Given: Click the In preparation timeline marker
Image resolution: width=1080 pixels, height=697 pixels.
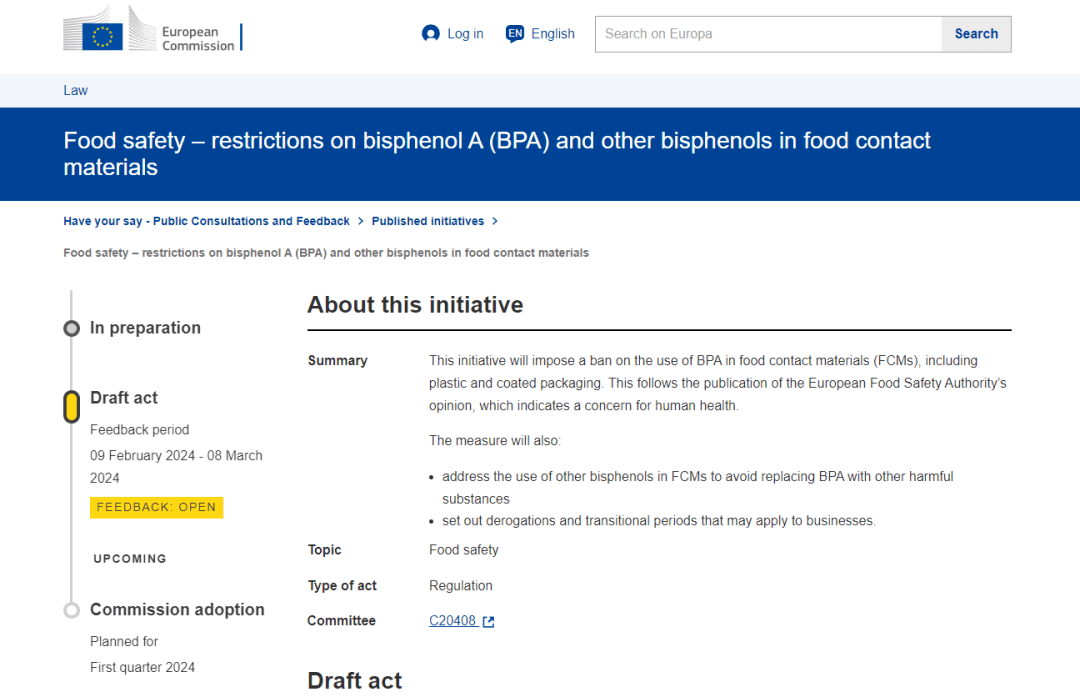Looking at the screenshot, I should tap(71, 328).
